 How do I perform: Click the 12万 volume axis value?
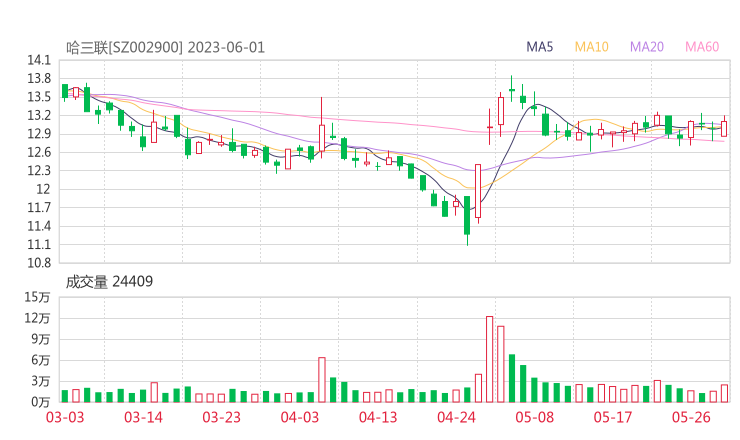click(37, 318)
